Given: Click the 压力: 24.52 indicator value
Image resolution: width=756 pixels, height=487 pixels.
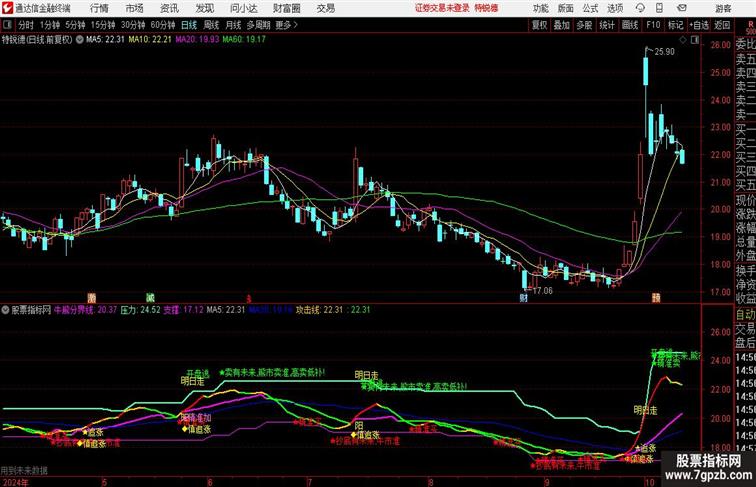Looking at the screenshot, I should (140, 310).
